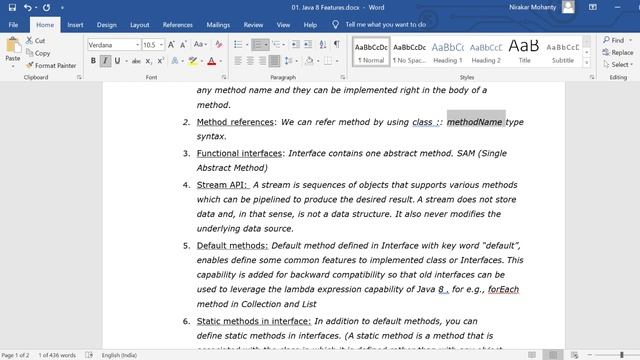
Task: Apply the Normal style
Action: [371, 51]
